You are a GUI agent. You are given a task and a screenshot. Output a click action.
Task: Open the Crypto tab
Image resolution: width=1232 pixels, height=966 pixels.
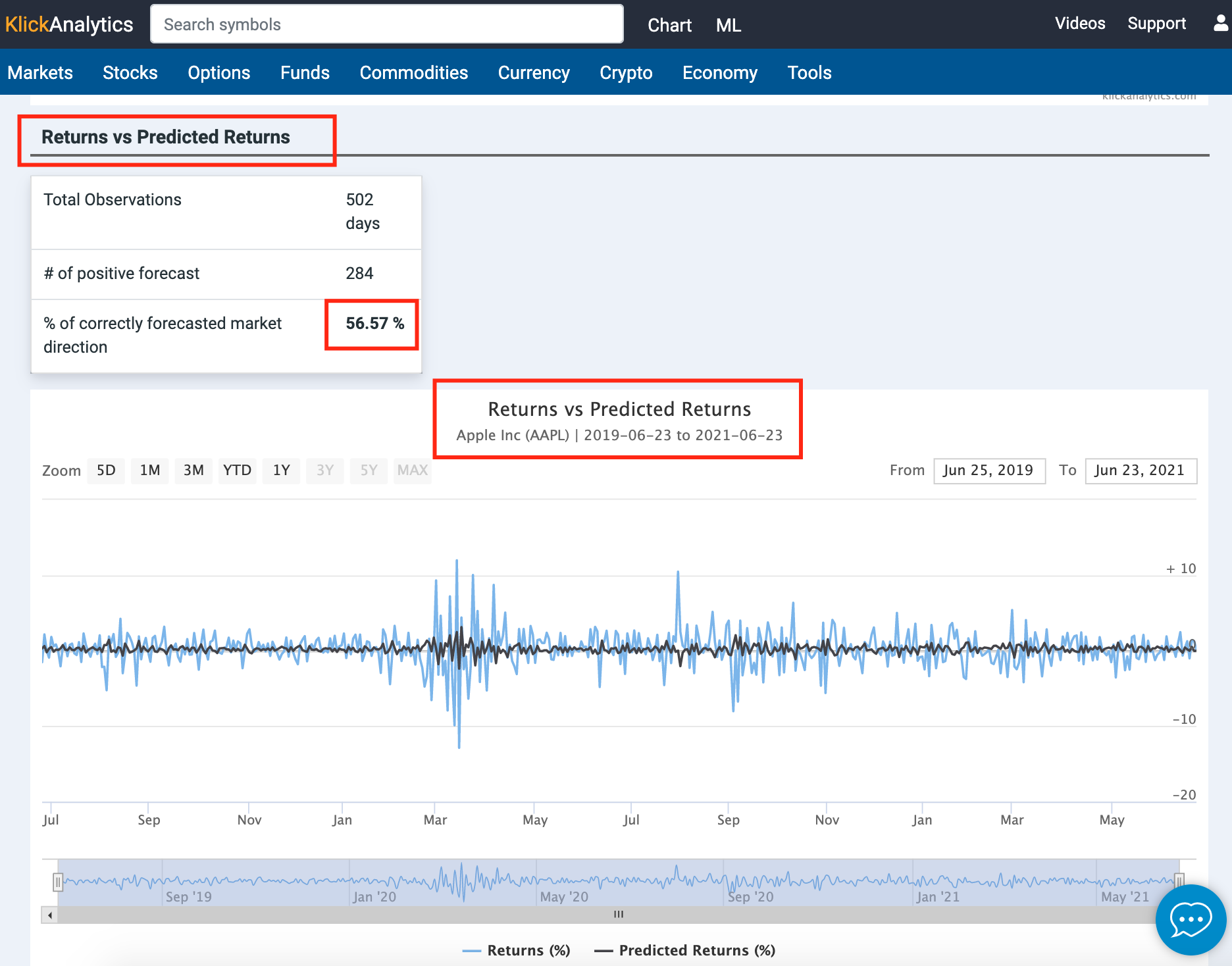pyautogui.click(x=626, y=72)
